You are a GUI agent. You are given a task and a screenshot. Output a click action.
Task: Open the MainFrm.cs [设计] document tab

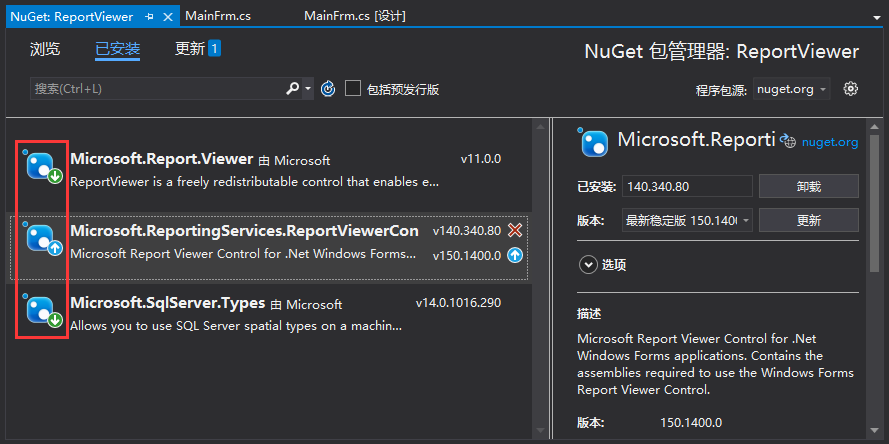tap(354, 16)
